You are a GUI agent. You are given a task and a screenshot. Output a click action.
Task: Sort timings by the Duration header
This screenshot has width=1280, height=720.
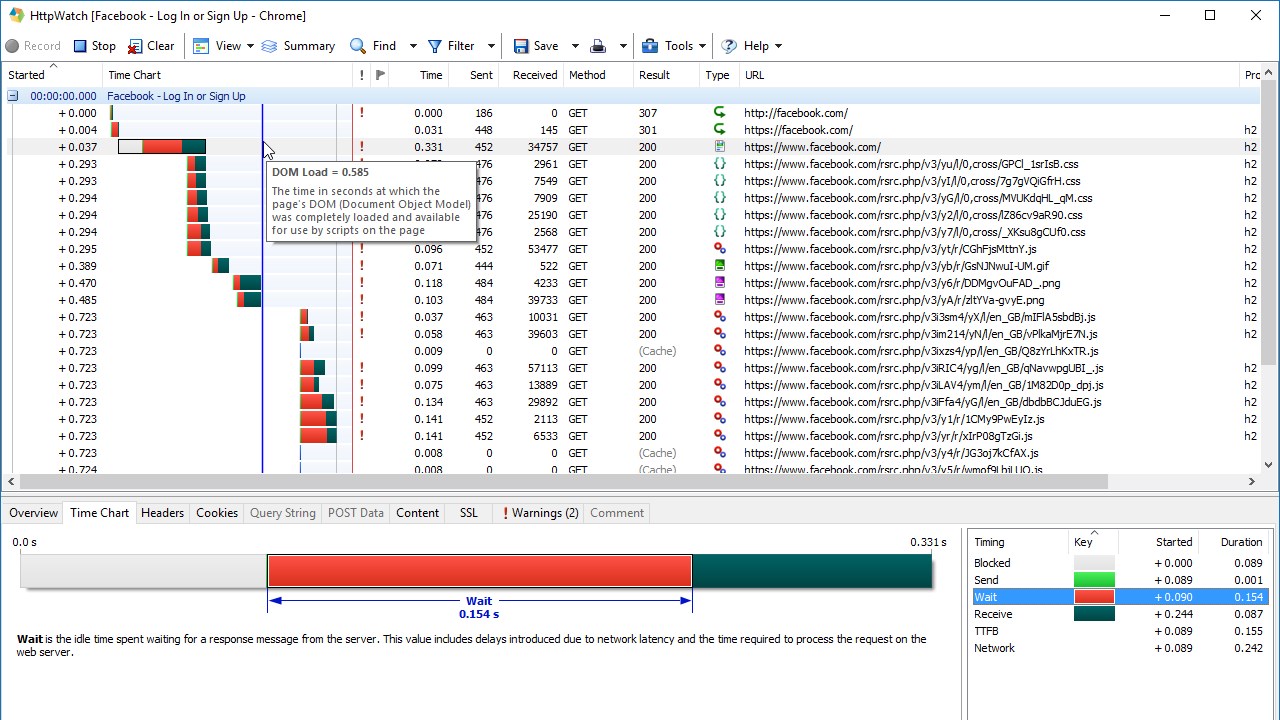point(1241,542)
